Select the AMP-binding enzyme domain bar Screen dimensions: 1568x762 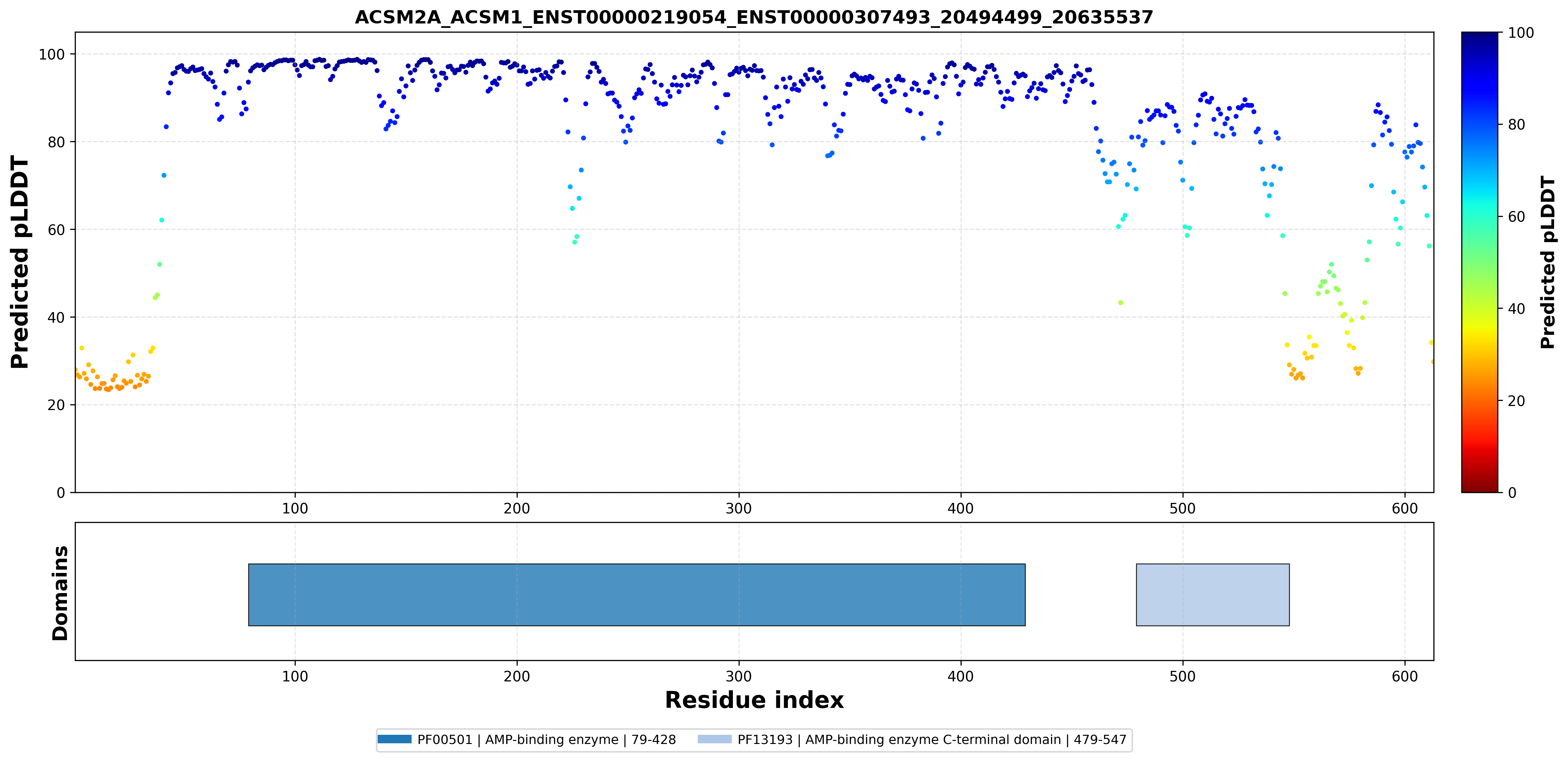point(637,594)
